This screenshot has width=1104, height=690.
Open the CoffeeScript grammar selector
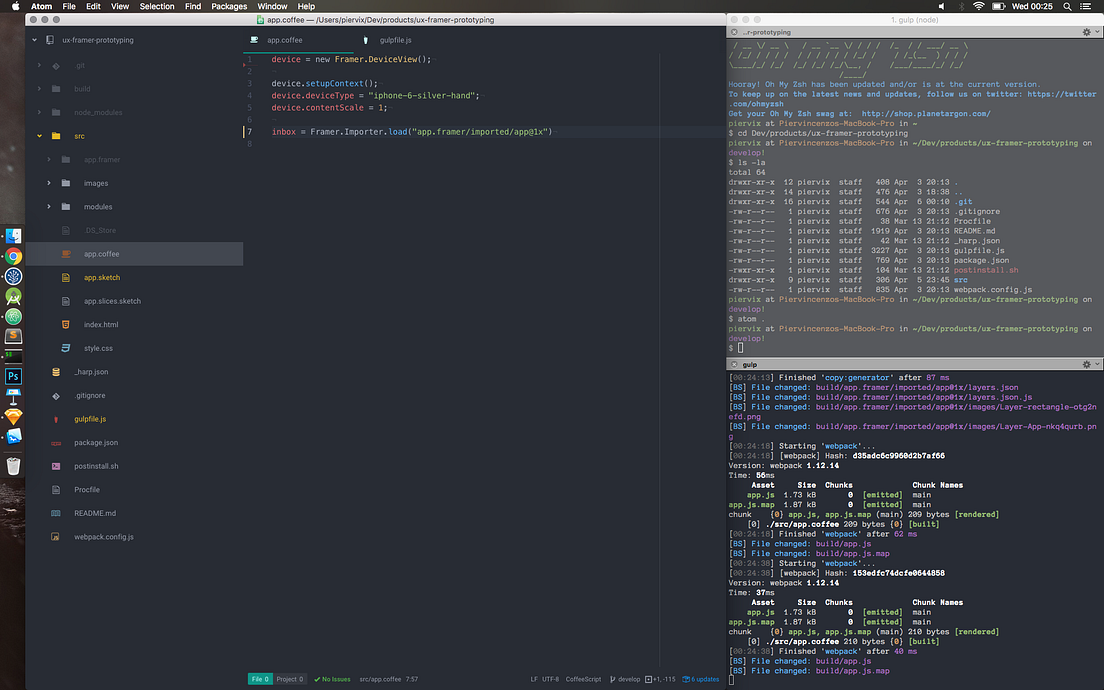(x=583, y=679)
